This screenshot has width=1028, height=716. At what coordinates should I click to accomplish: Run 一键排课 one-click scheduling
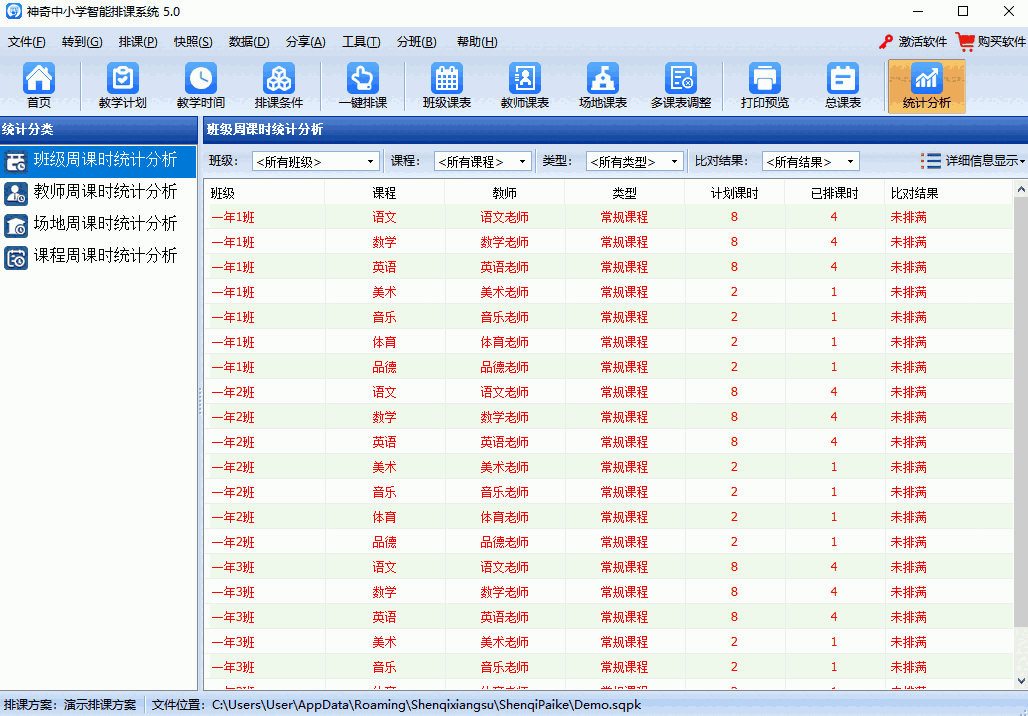[362, 86]
